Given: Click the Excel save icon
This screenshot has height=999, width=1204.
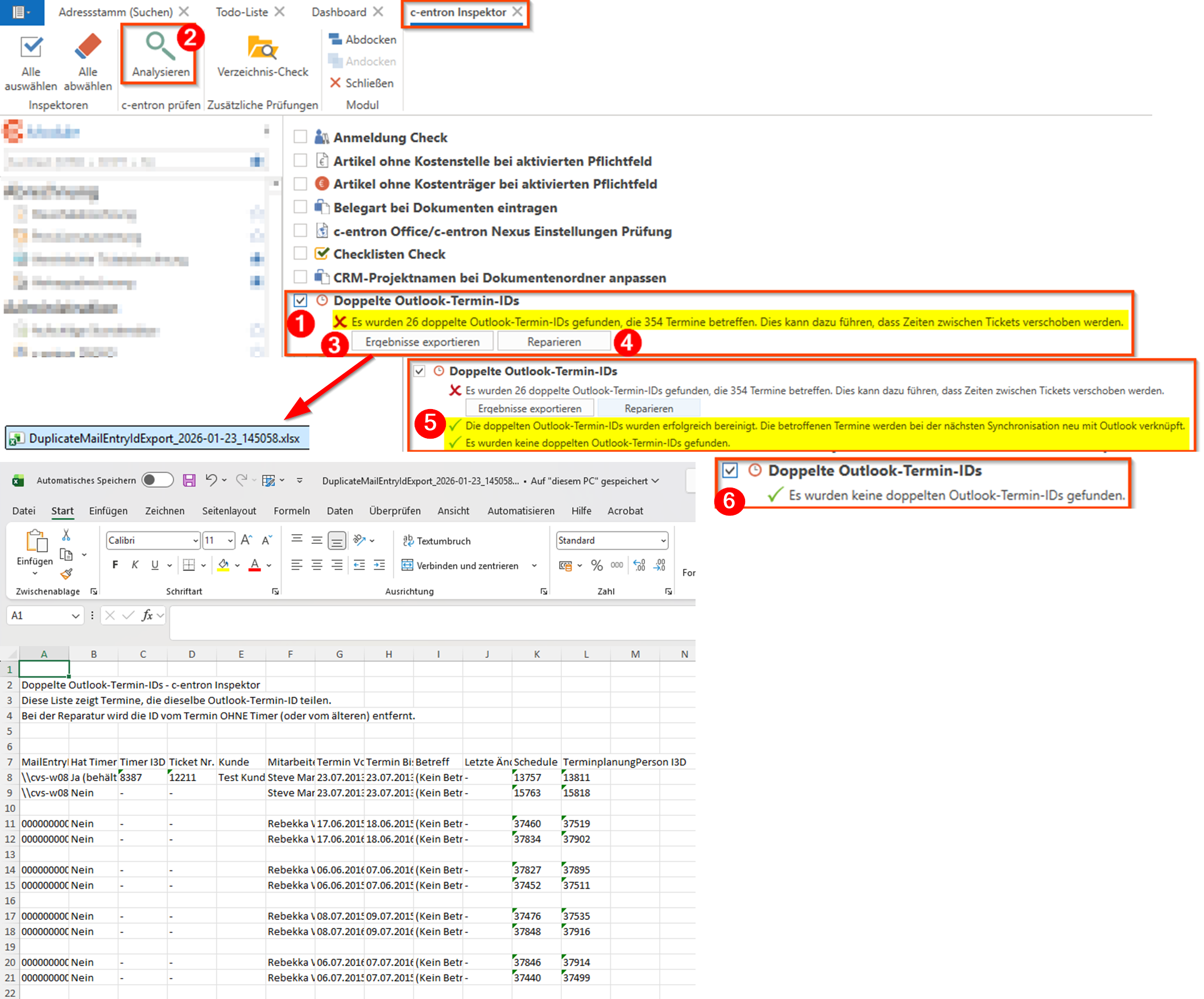Looking at the screenshot, I should pyautogui.click(x=189, y=481).
